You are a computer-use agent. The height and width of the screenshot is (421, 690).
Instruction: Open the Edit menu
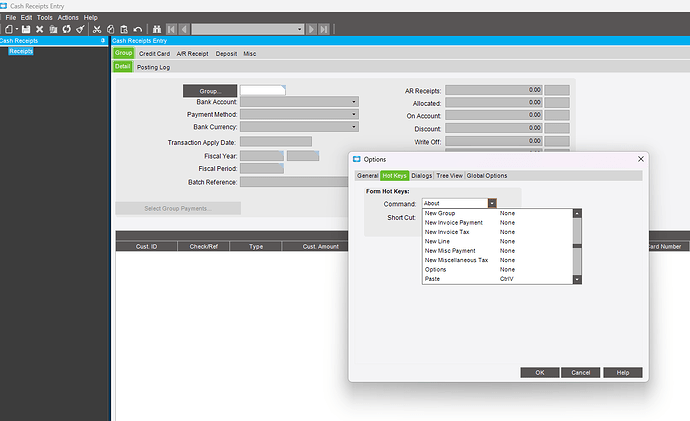click(26, 18)
